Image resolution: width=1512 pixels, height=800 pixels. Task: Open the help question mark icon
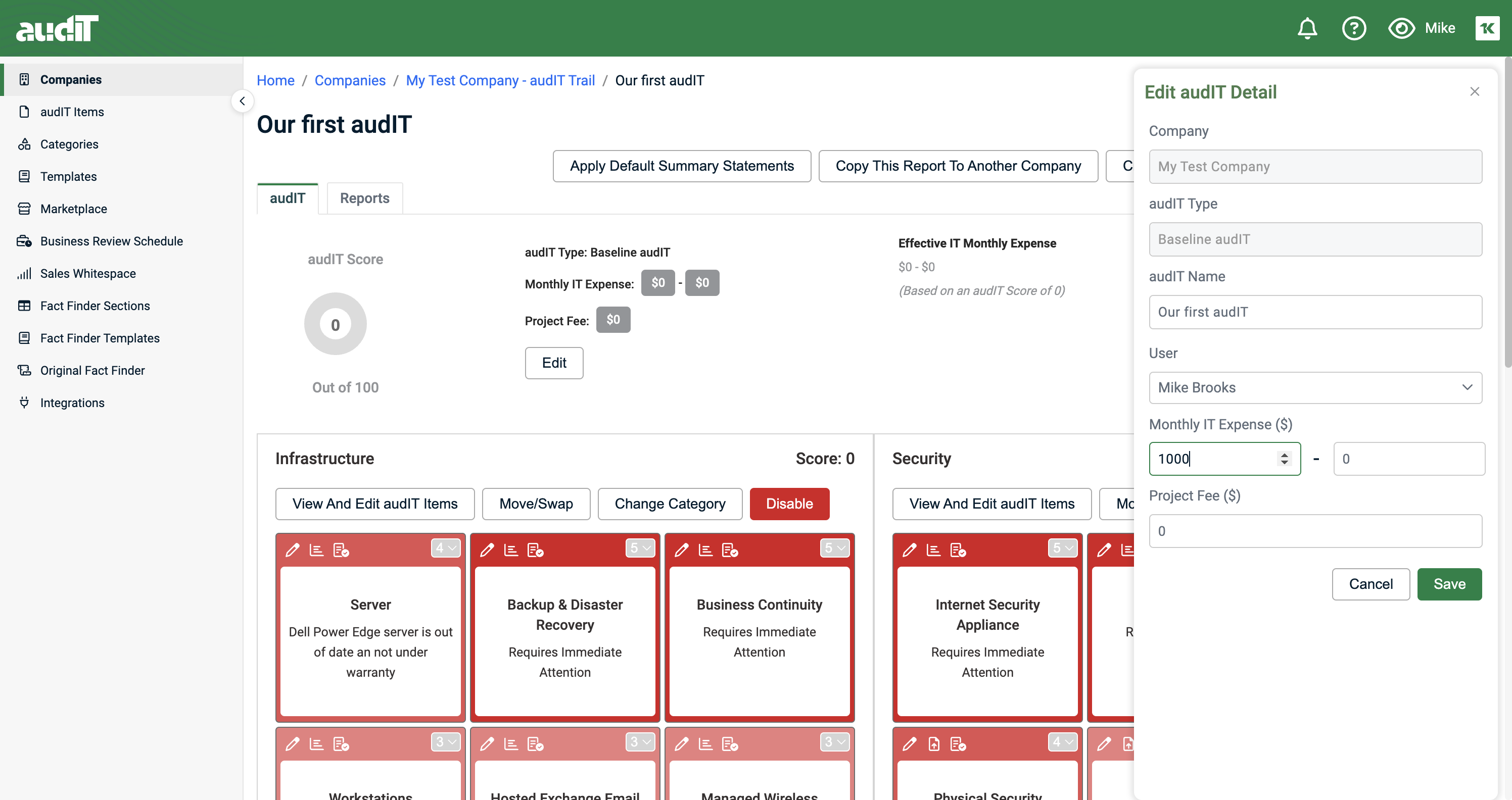[x=1354, y=28]
